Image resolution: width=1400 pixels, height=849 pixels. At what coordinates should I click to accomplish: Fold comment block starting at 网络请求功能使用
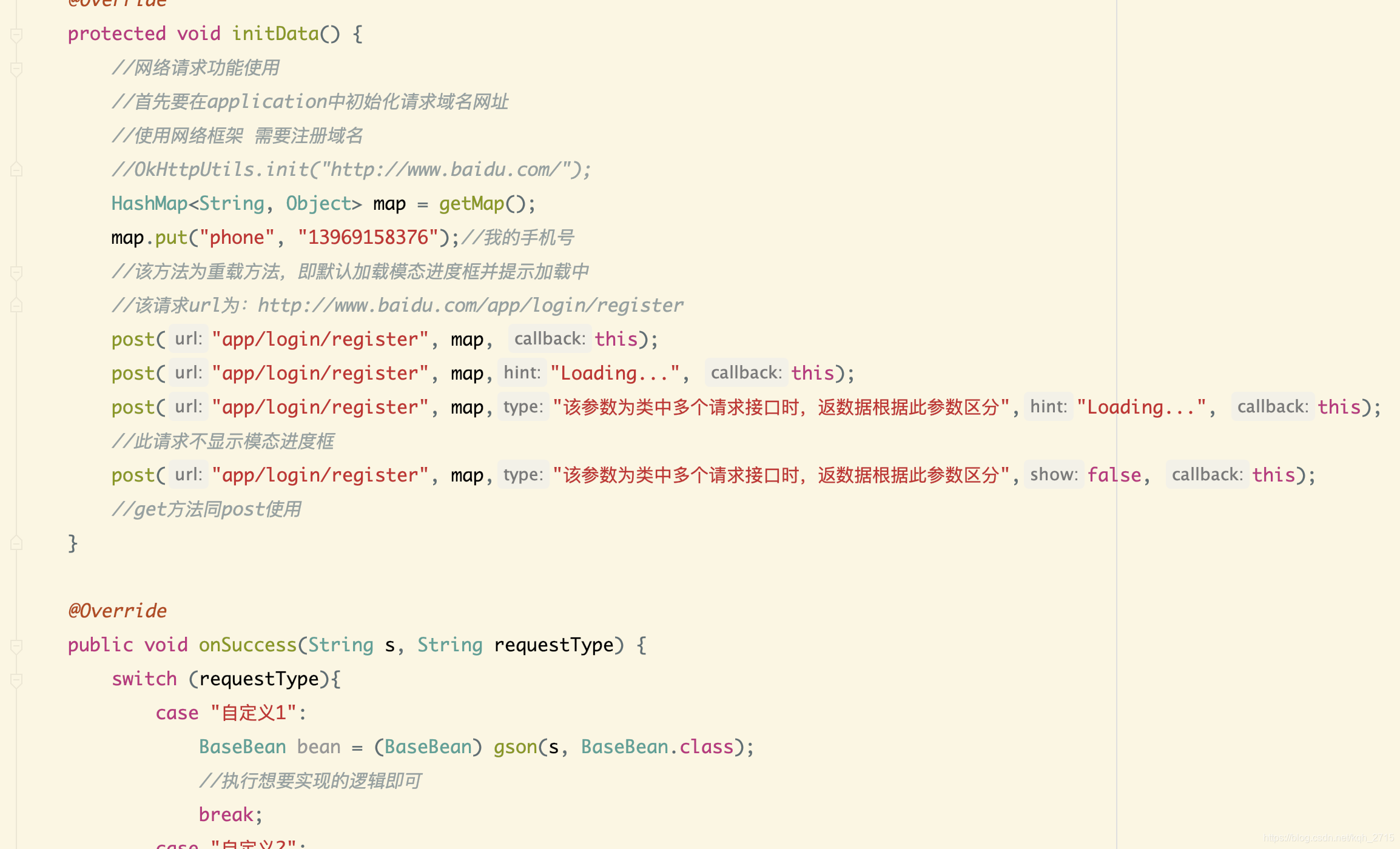(x=16, y=69)
